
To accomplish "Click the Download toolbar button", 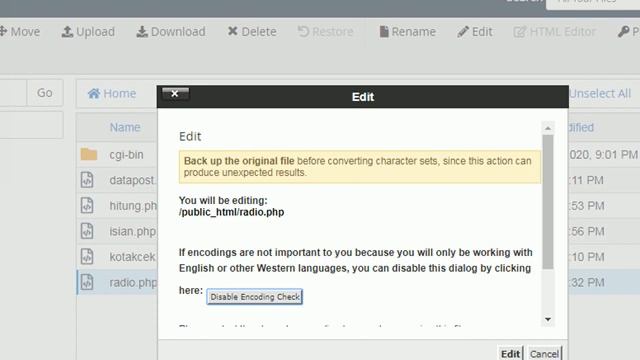I will pos(171,32).
